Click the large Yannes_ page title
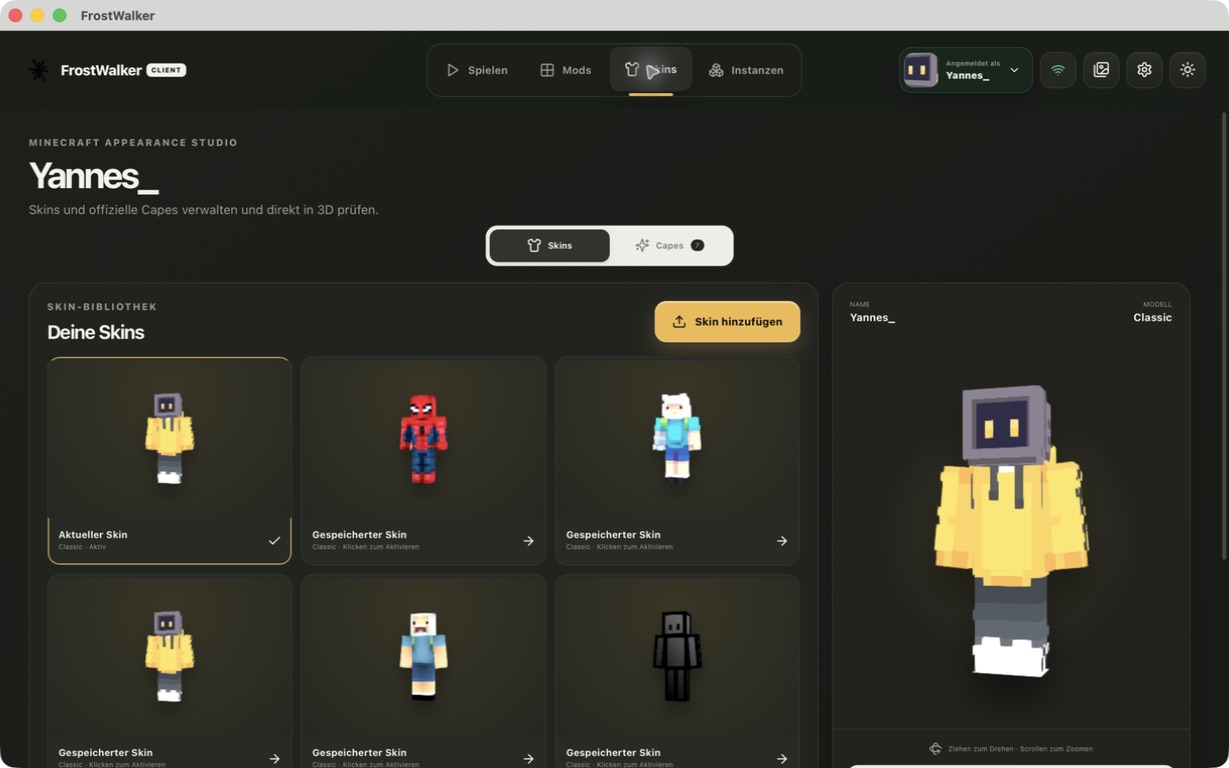This screenshot has width=1229, height=768. [94, 176]
